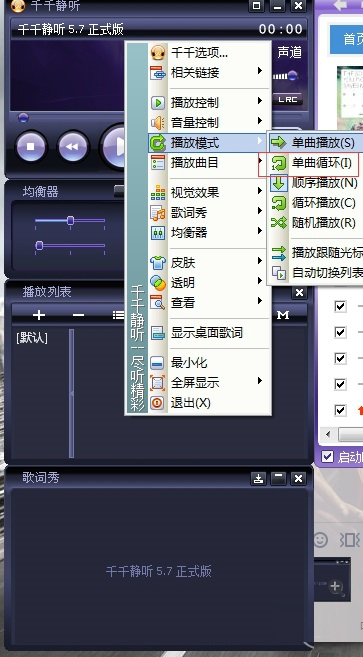Image resolution: width=363 pixels, height=657 pixels.
Task: Click the 声道 channel label
Action: 289,52
